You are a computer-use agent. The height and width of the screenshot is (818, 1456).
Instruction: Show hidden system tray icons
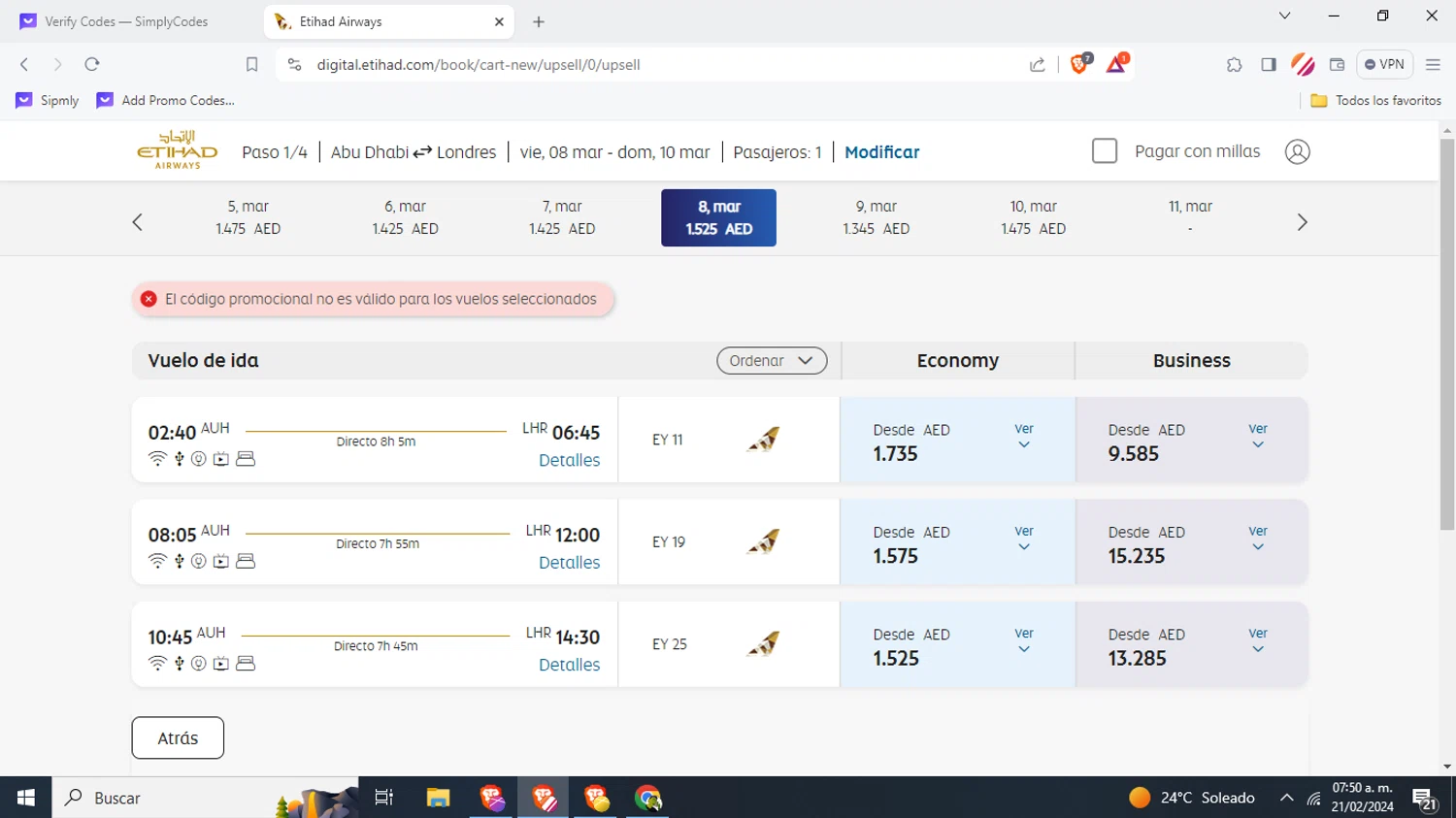tap(1287, 798)
